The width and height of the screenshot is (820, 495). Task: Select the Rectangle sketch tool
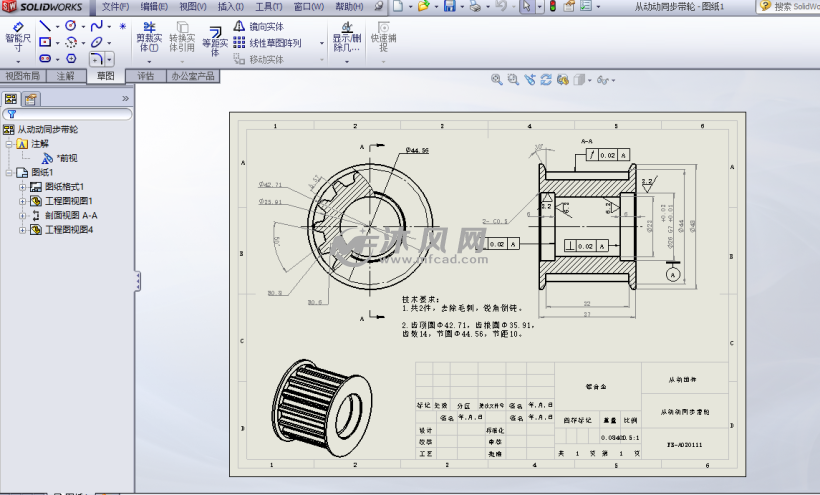45,42
